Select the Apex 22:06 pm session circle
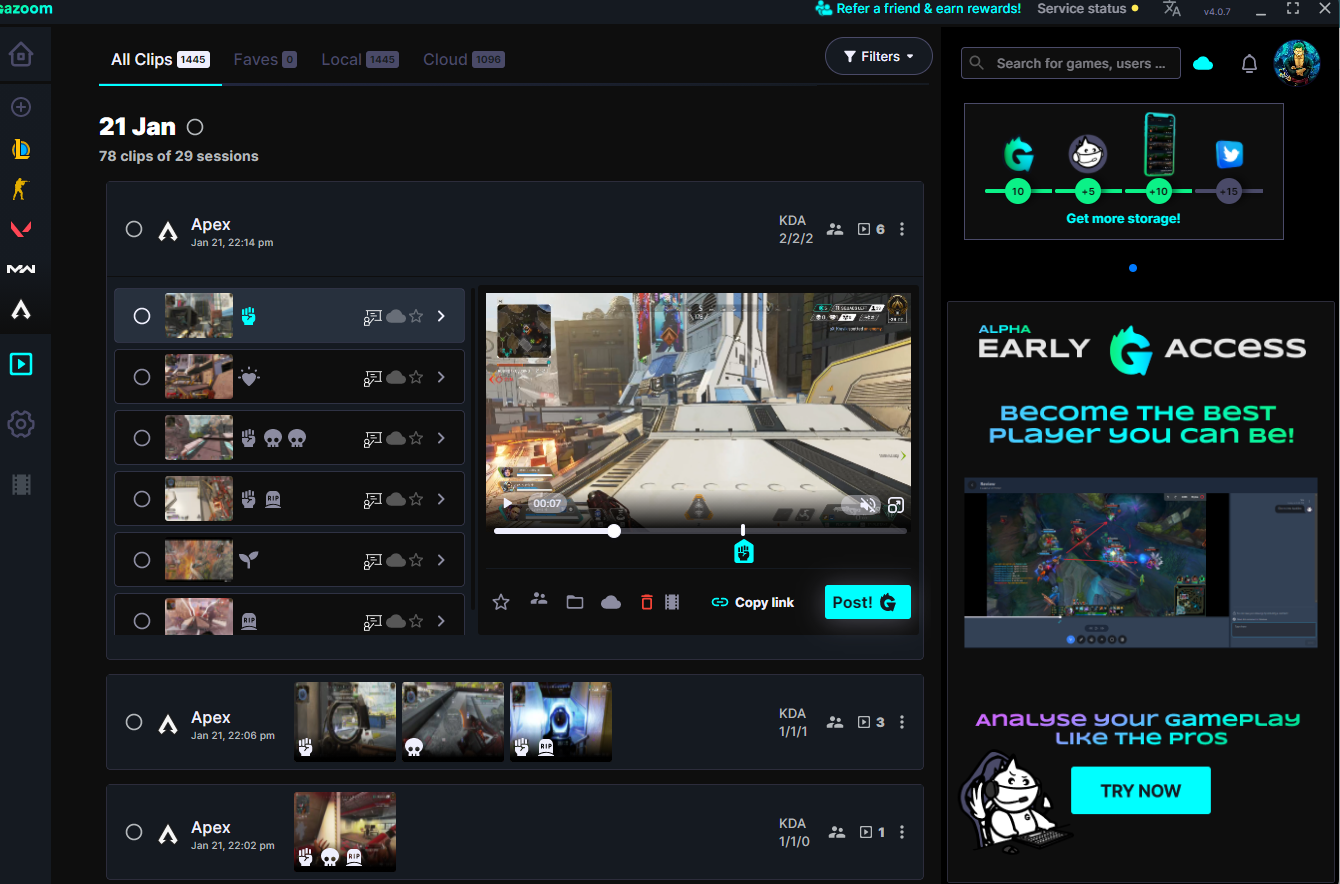The height and width of the screenshot is (884, 1340). 134,722
